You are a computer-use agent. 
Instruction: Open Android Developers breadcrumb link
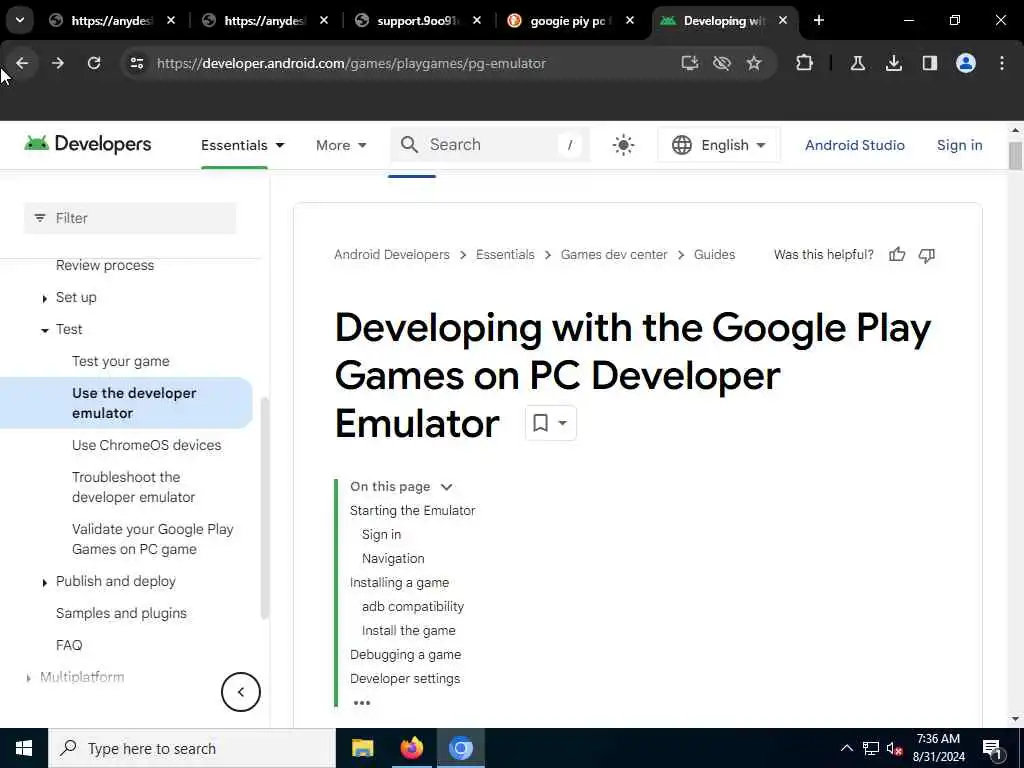pyautogui.click(x=392, y=255)
